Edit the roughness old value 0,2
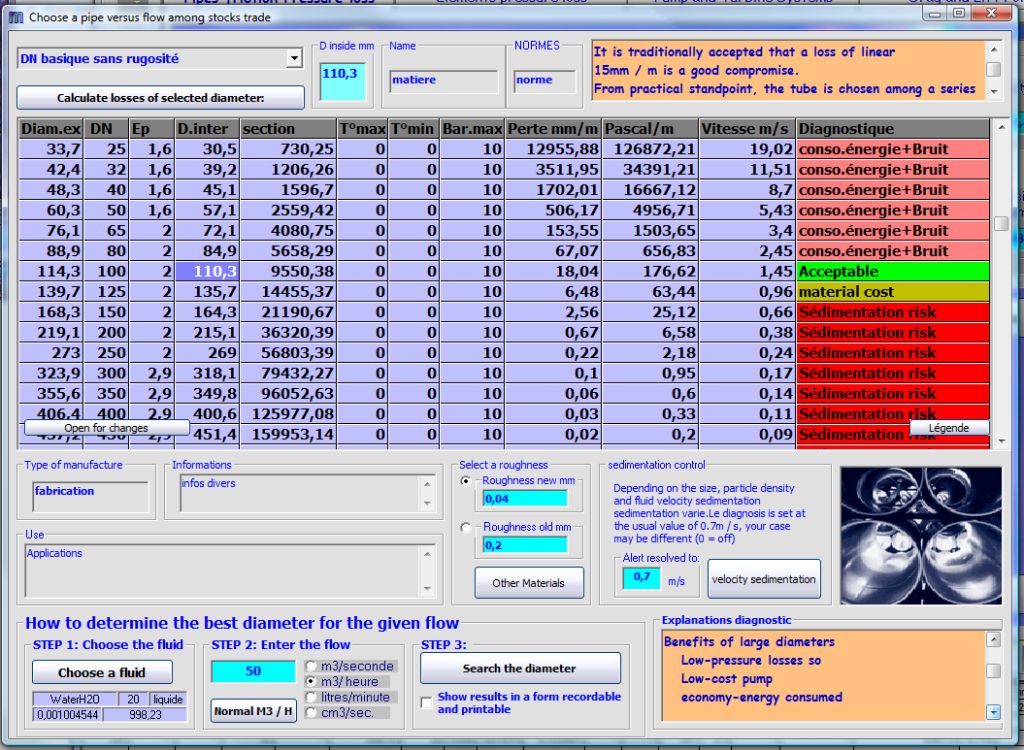The width and height of the screenshot is (1024, 750). (x=524, y=545)
